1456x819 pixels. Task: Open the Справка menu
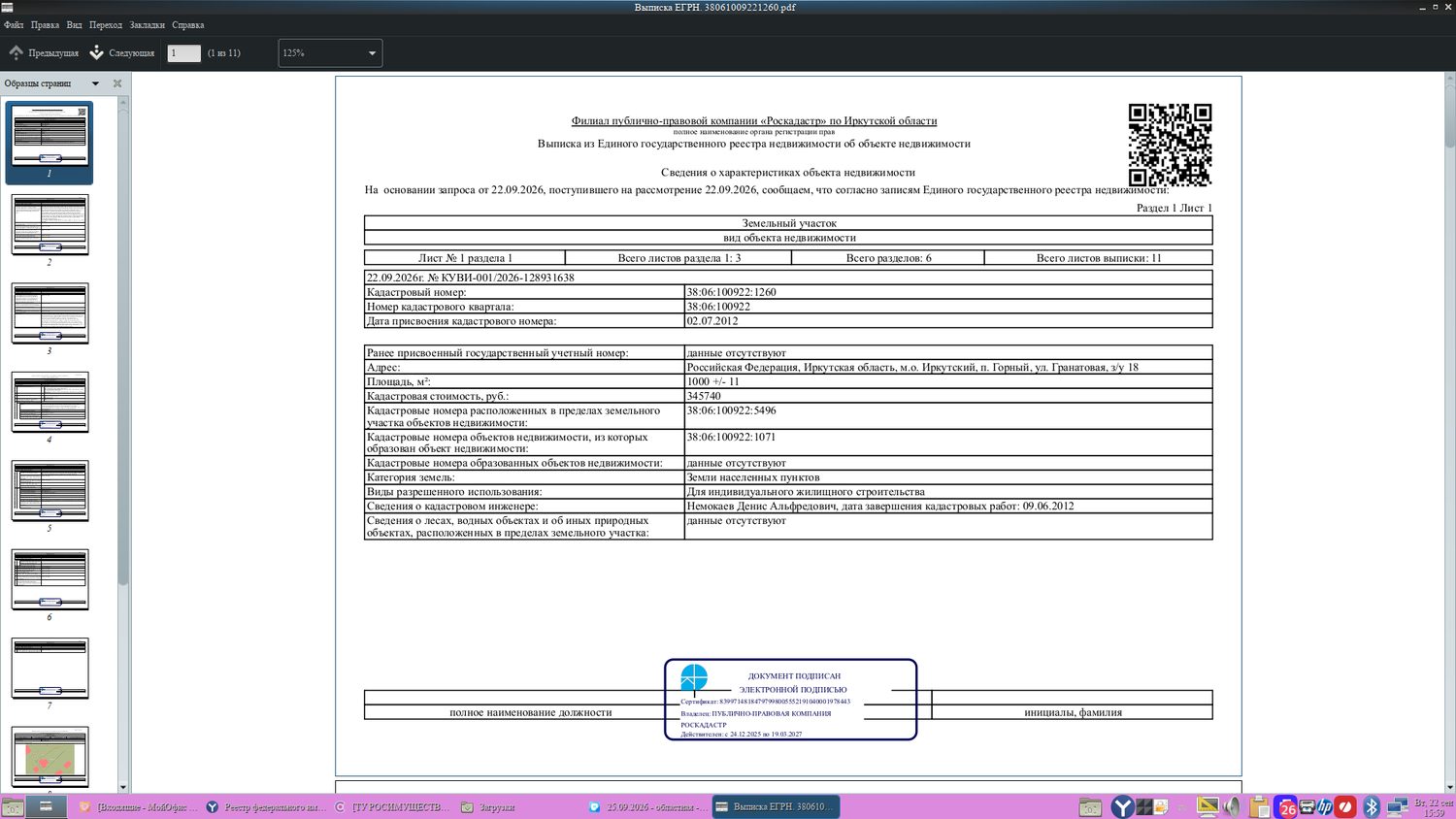pos(188,24)
